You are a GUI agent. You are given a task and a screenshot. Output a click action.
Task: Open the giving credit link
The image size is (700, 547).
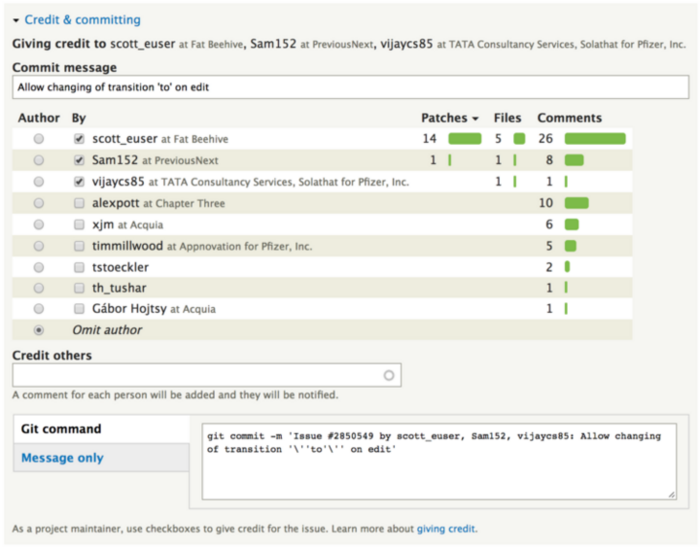click(445, 528)
